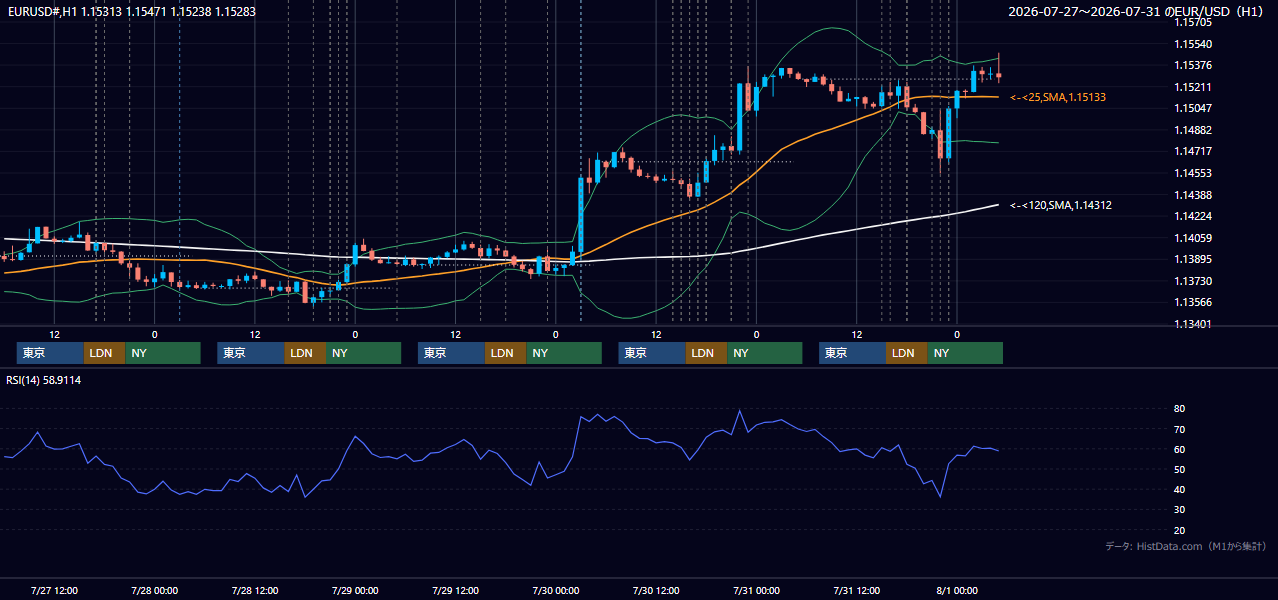Image resolution: width=1278 pixels, height=600 pixels.
Task: Click RSI scale value 40
Action: [x=1180, y=489]
